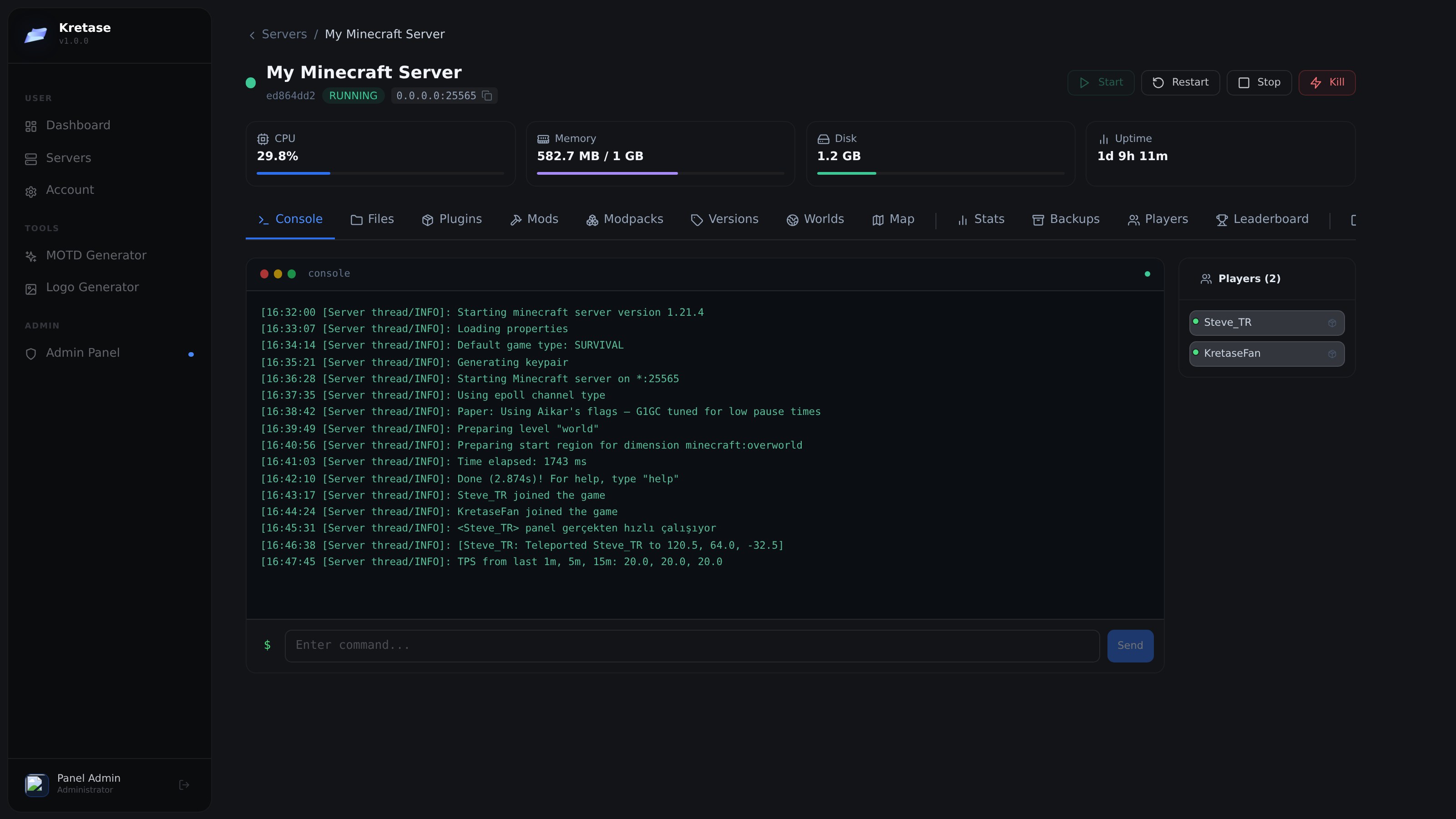Viewport: 1456px width, 819px height.
Task: Click the CPU chip icon
Action: click(x=263, y=139)
